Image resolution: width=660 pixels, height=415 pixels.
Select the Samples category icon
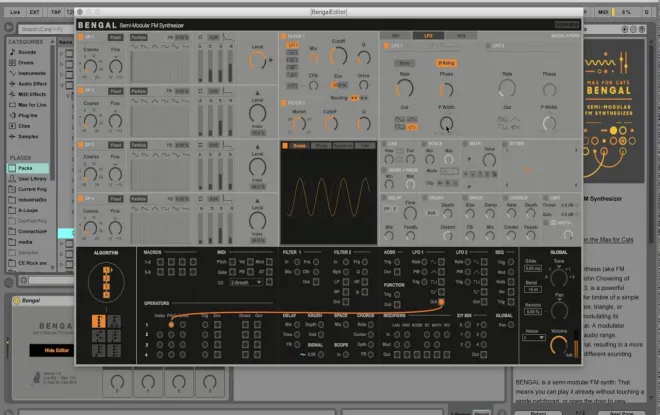(12, 136)
